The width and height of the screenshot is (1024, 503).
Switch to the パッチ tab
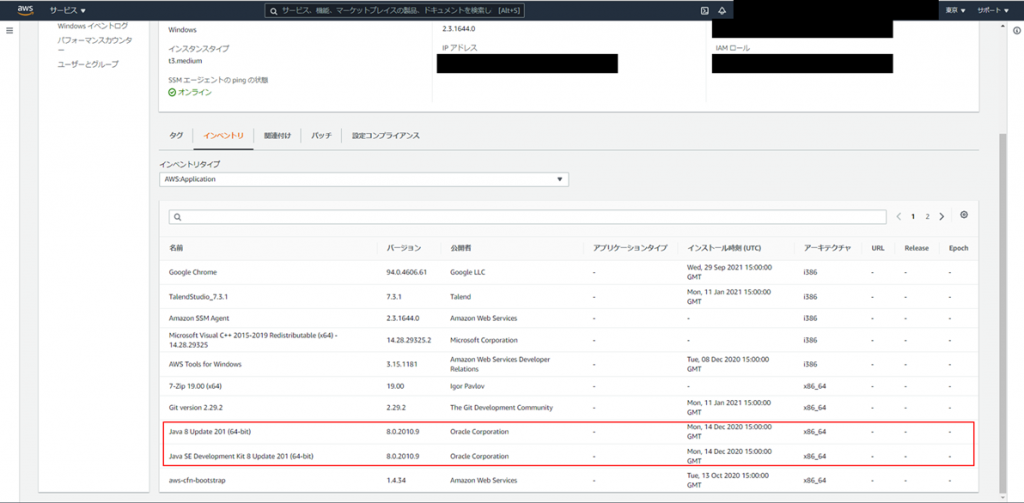pos(321,135)
